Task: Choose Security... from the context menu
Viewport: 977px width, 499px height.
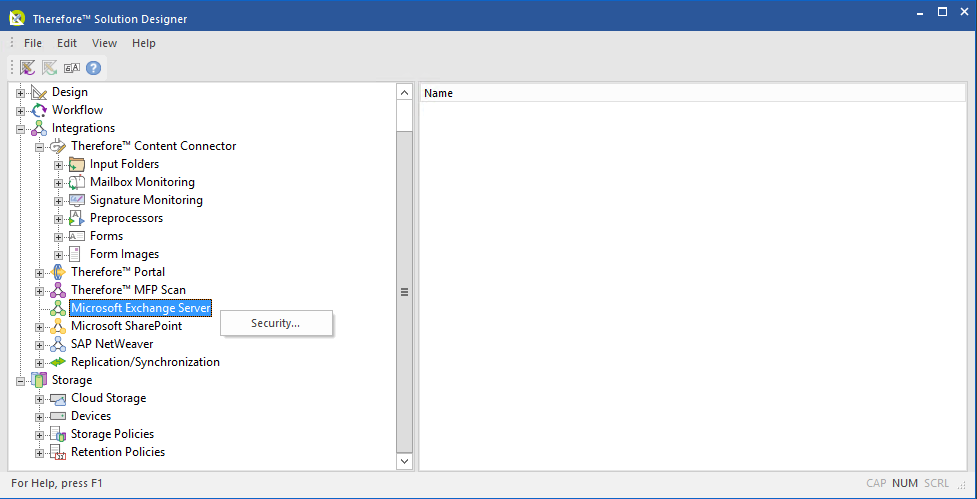Action: 276,323
